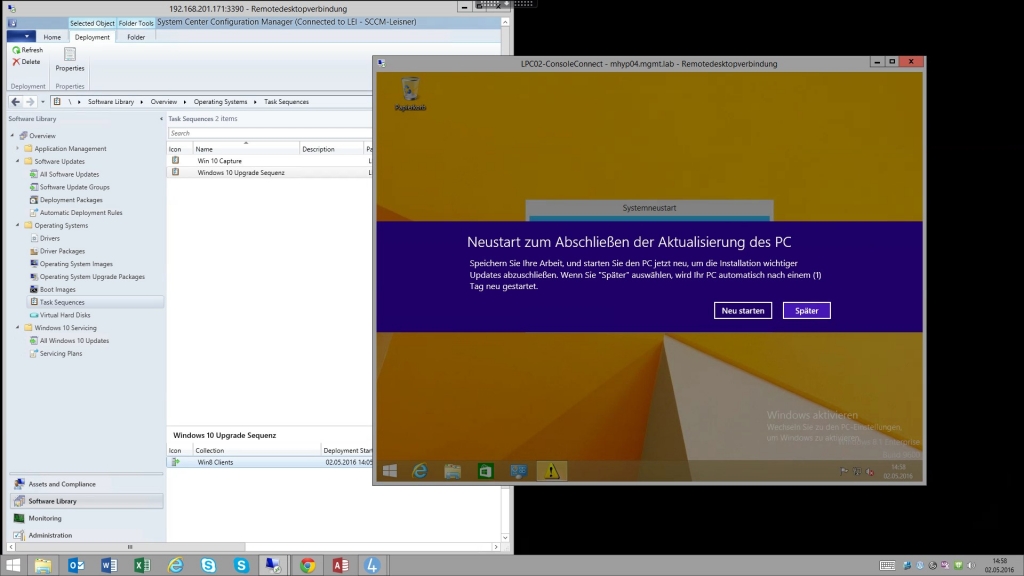Open Excel from the host taskbar

click(x=142, y=565)
